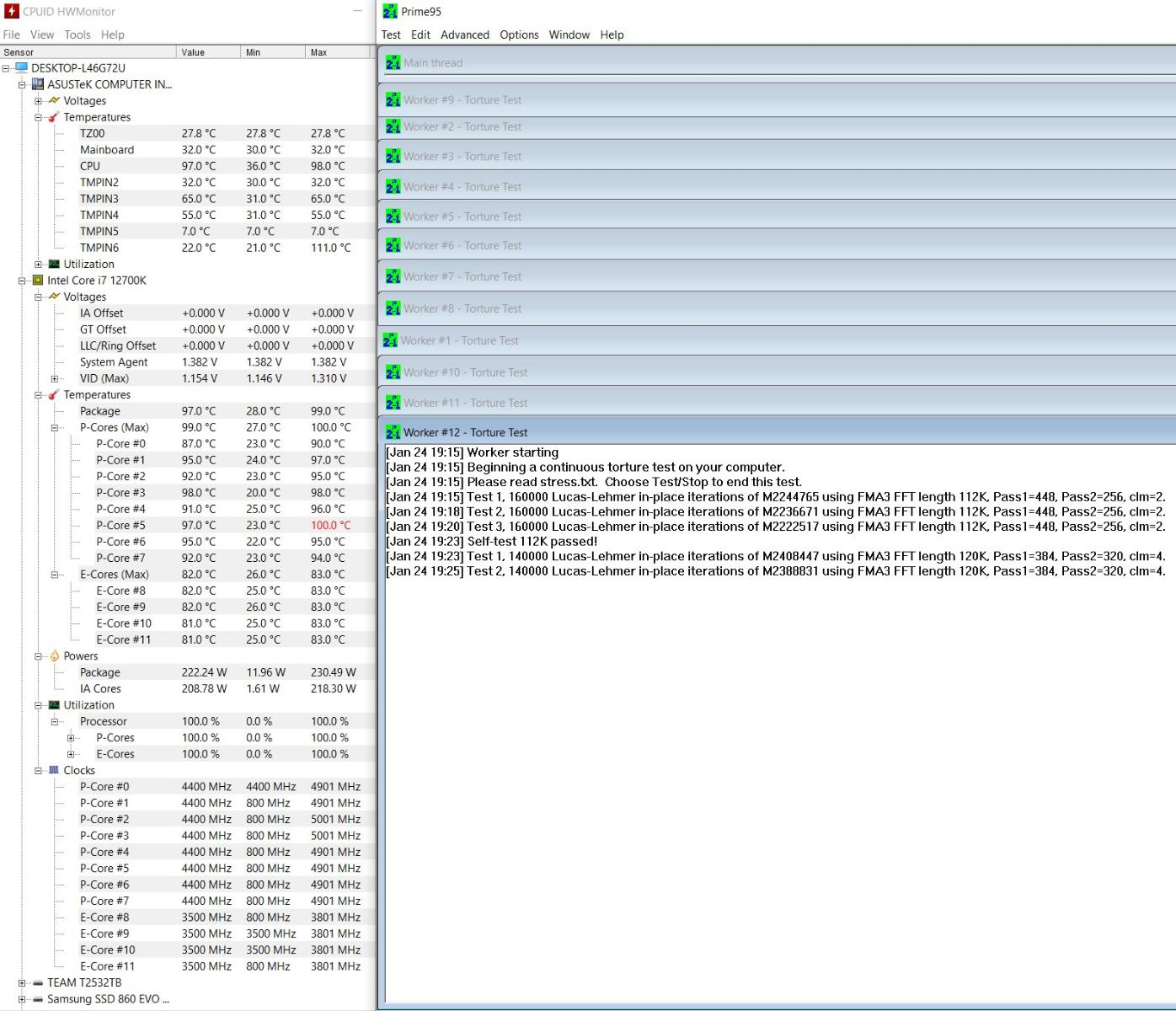
Task: Expand the P-Cores utilization entry
Action: (71, 738)
